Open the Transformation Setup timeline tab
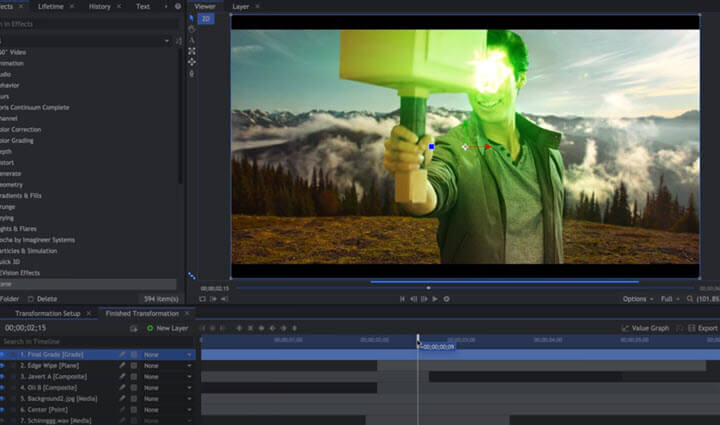Image resolution: width=720 pixels, height=425 pixels. (47, 313)
